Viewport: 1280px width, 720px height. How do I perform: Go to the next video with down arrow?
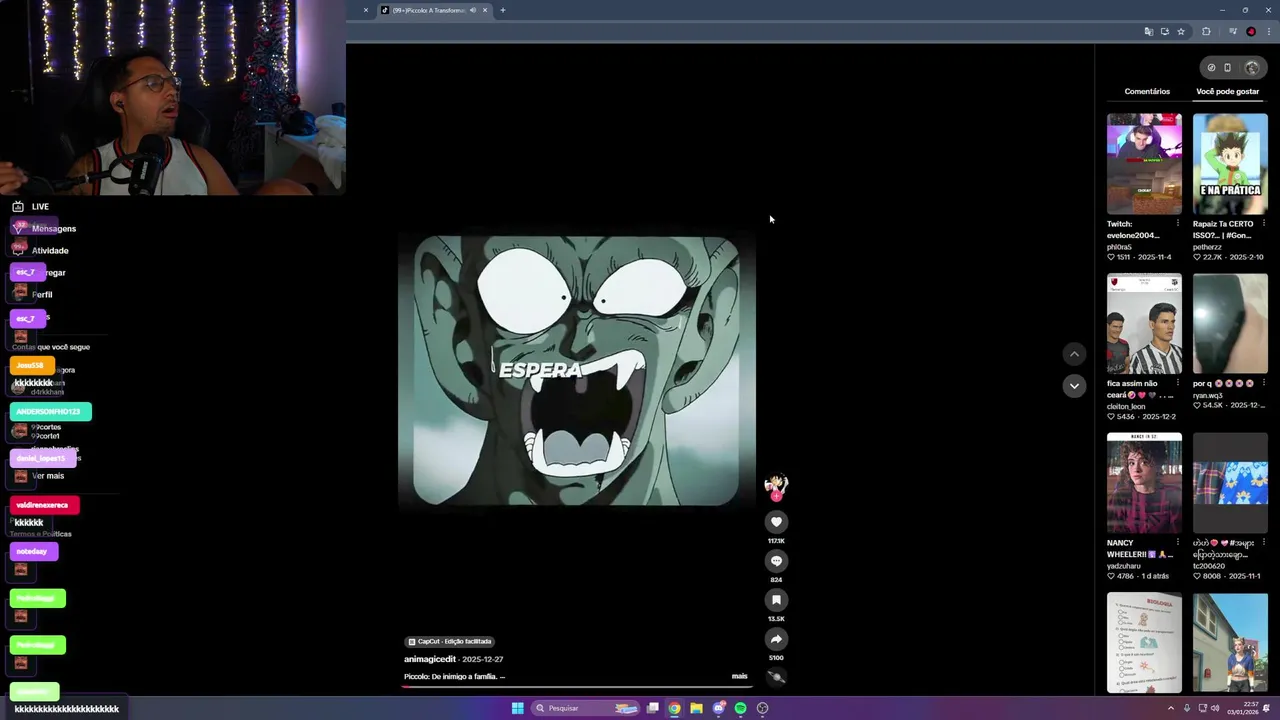pos(1074,386)
